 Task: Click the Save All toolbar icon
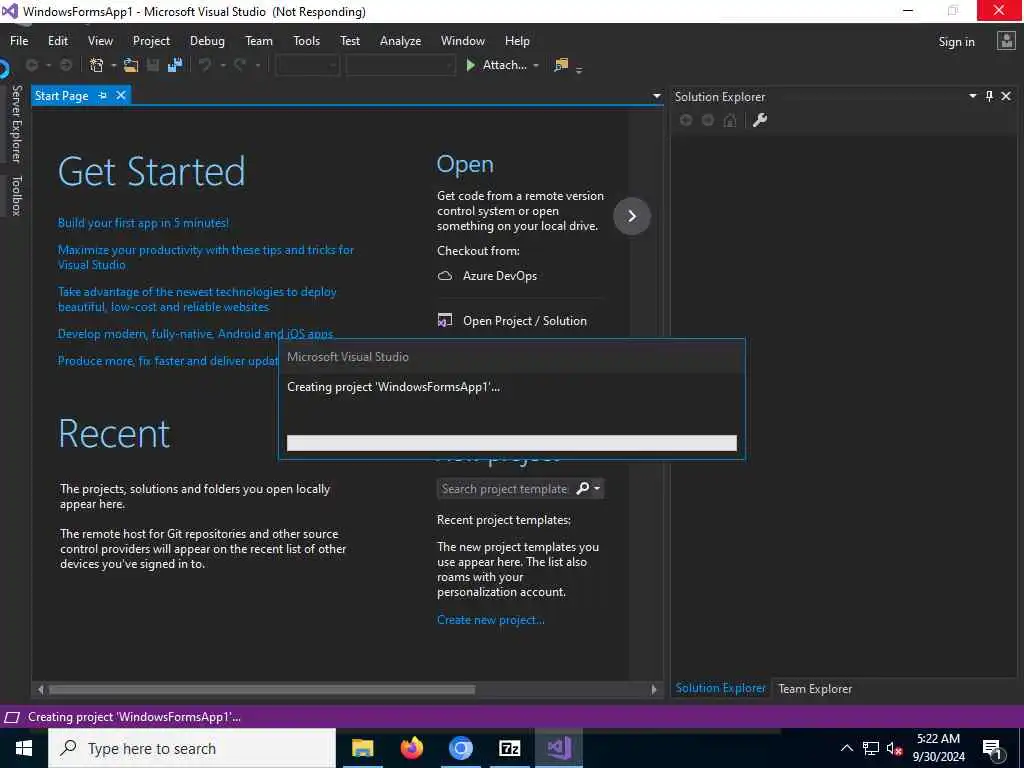(174, 65)
